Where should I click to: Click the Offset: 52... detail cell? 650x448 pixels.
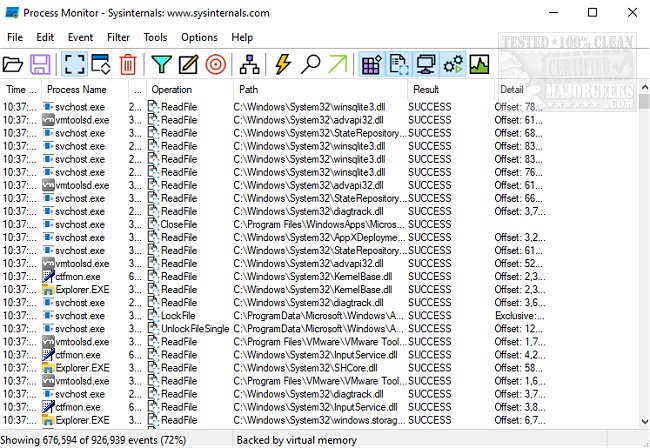click(519, 264)
